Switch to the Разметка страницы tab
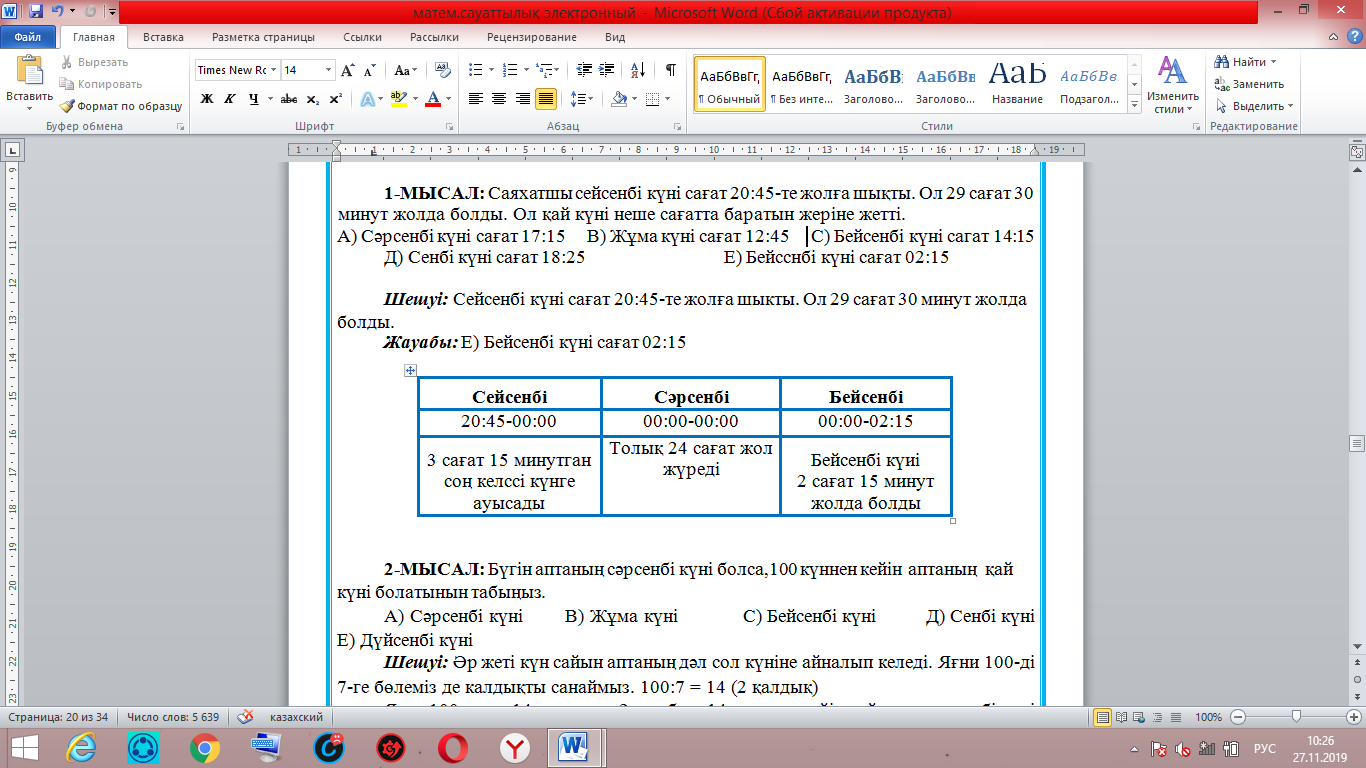Screen dimensions: 1366x768 tap(263, 37)
